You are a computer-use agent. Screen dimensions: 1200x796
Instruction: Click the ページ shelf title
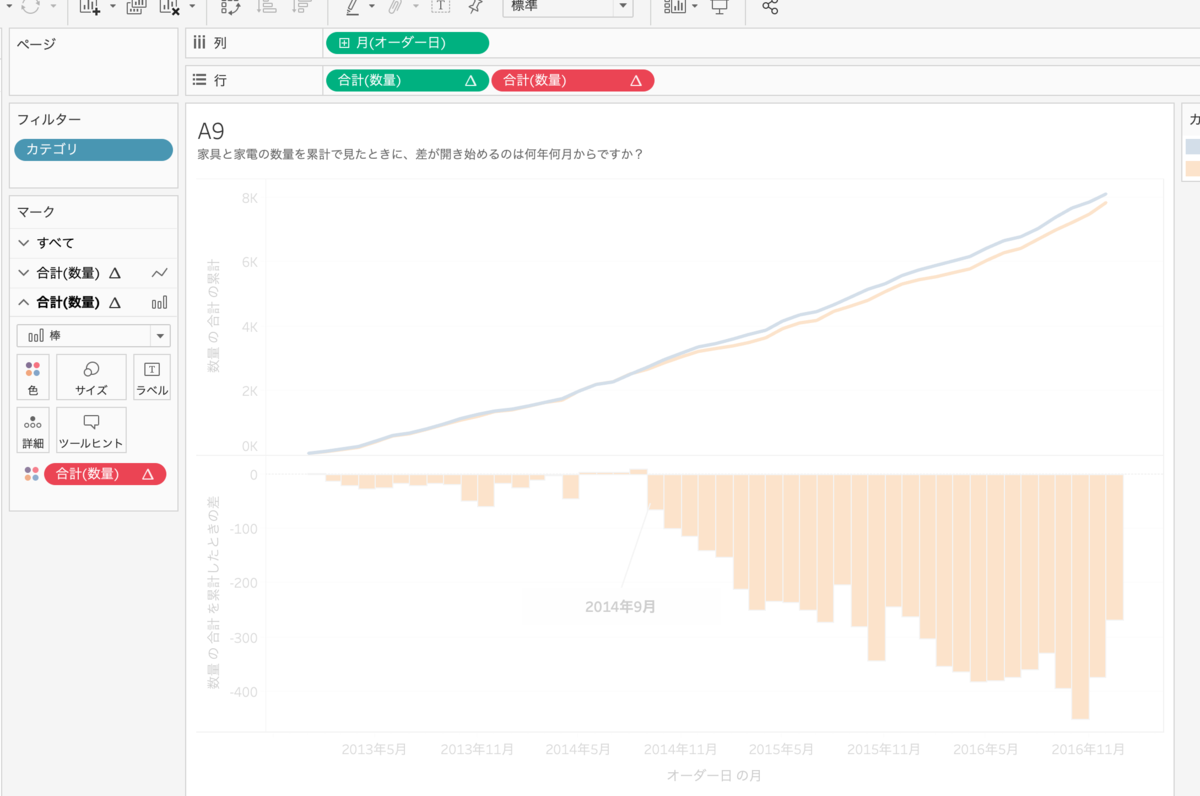coord(36,44)
